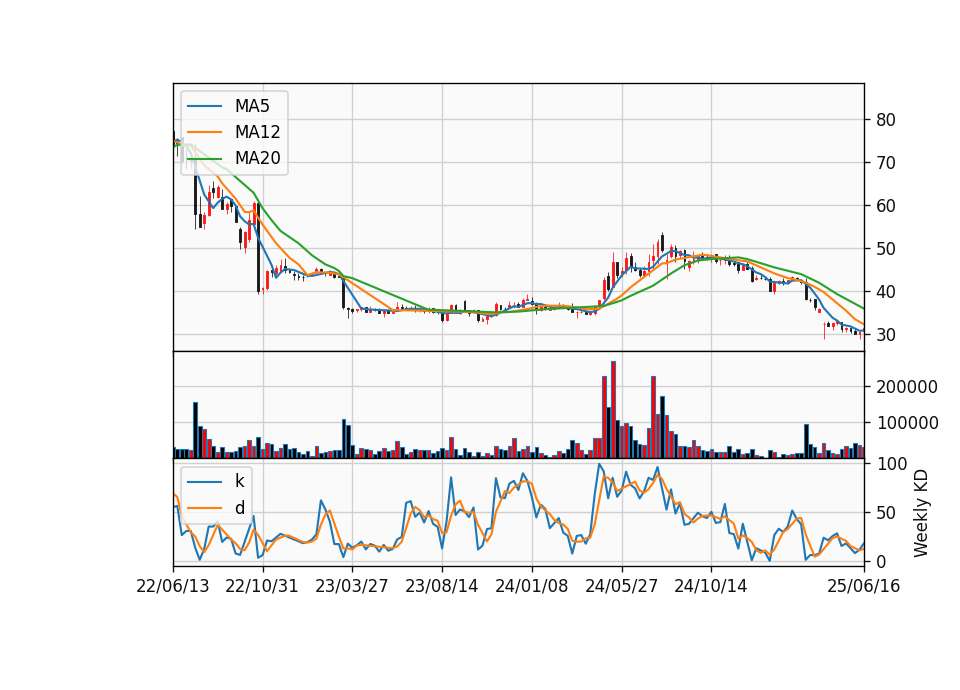Select the 24/10/14 date label
Screen dimensions: 960x690
711,586
